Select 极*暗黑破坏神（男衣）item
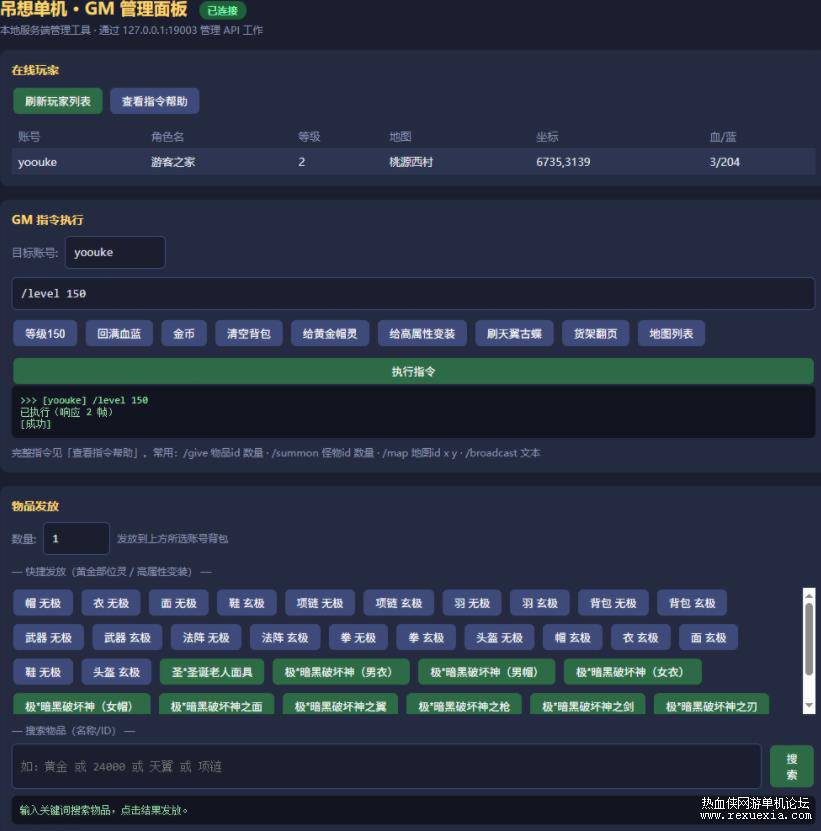 click(x=341, y=671)
